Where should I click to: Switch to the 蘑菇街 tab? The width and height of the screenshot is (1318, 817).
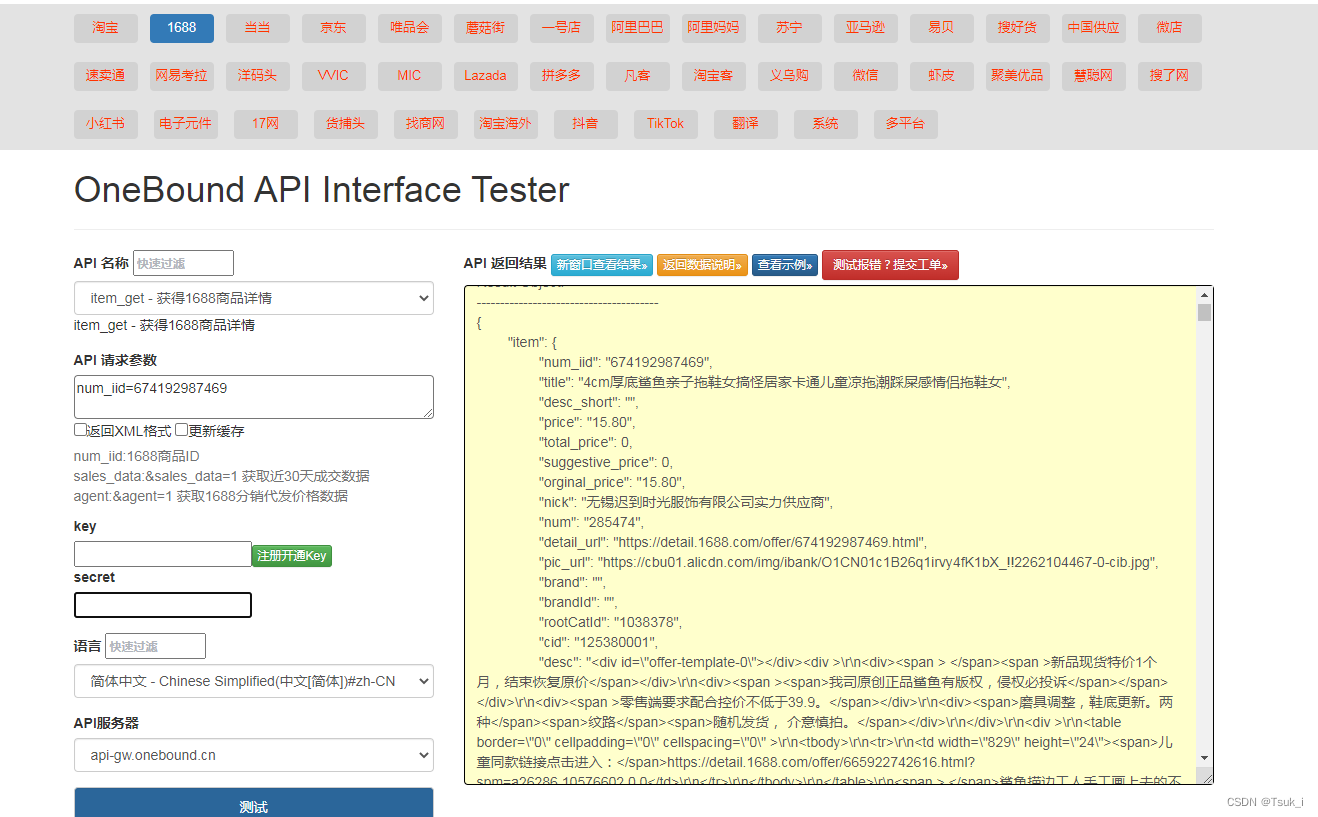[486, 28]
